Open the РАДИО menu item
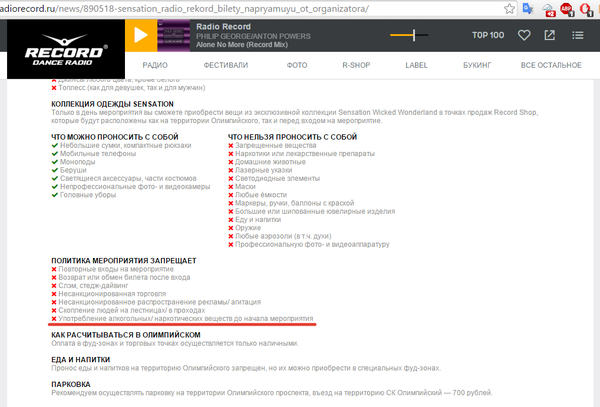This screenshot has width=600, height=407. [155, 65]
